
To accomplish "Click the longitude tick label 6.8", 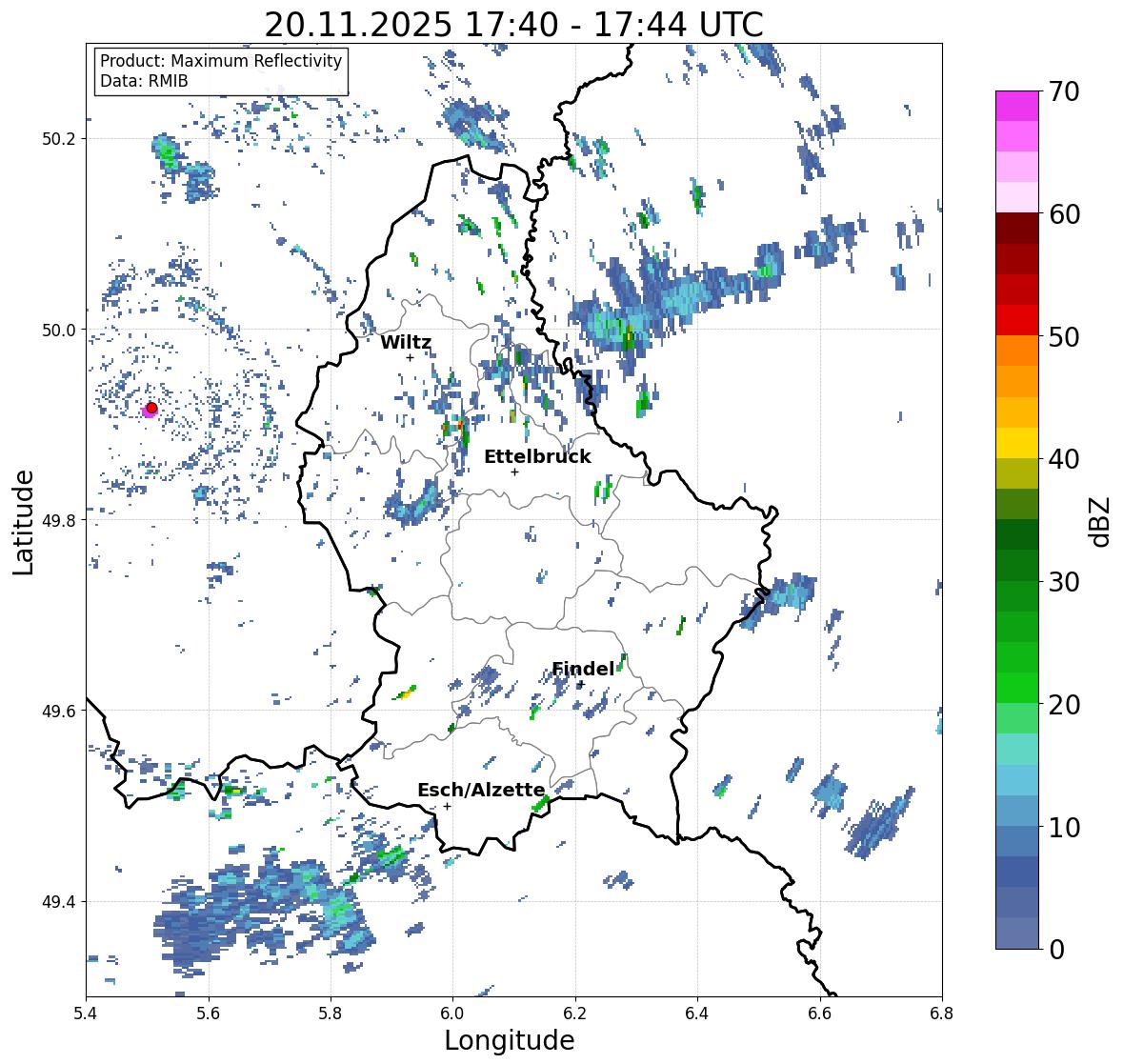I will (942, 1013).
